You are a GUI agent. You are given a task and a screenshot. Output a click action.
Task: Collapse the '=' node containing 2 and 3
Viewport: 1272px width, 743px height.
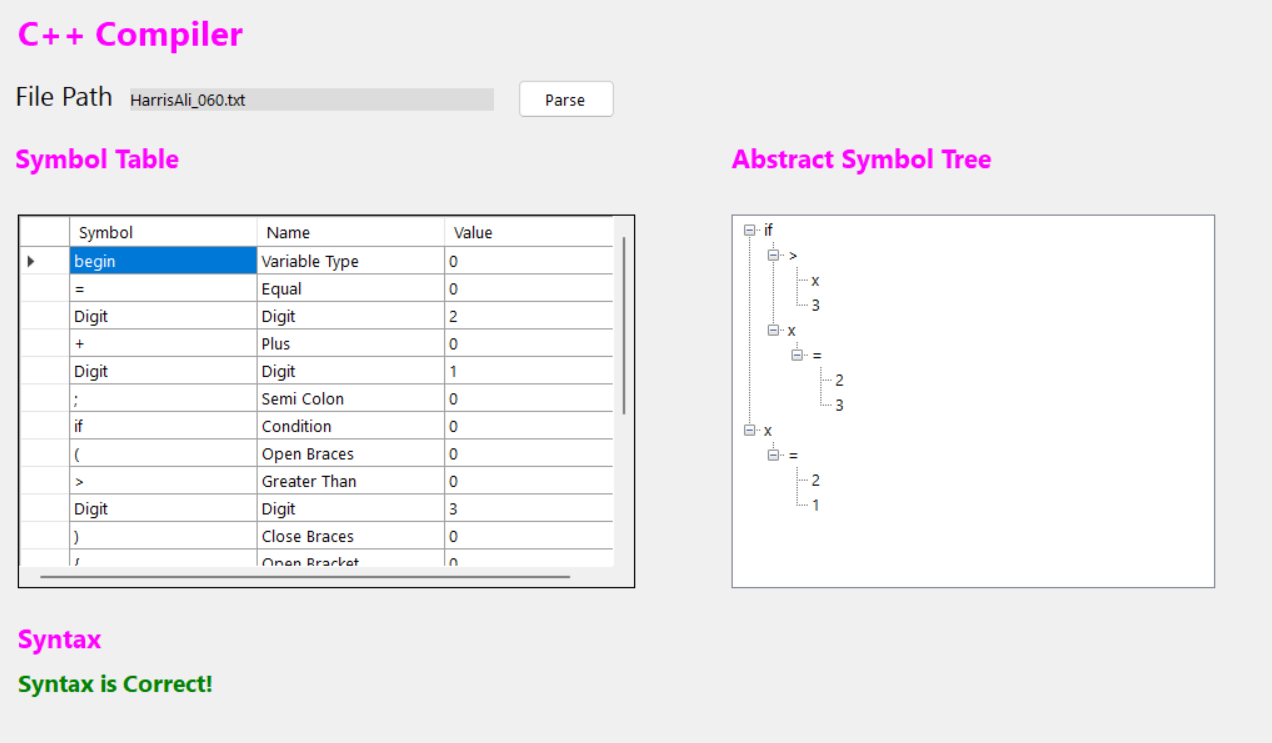click(x=797, y=355)
